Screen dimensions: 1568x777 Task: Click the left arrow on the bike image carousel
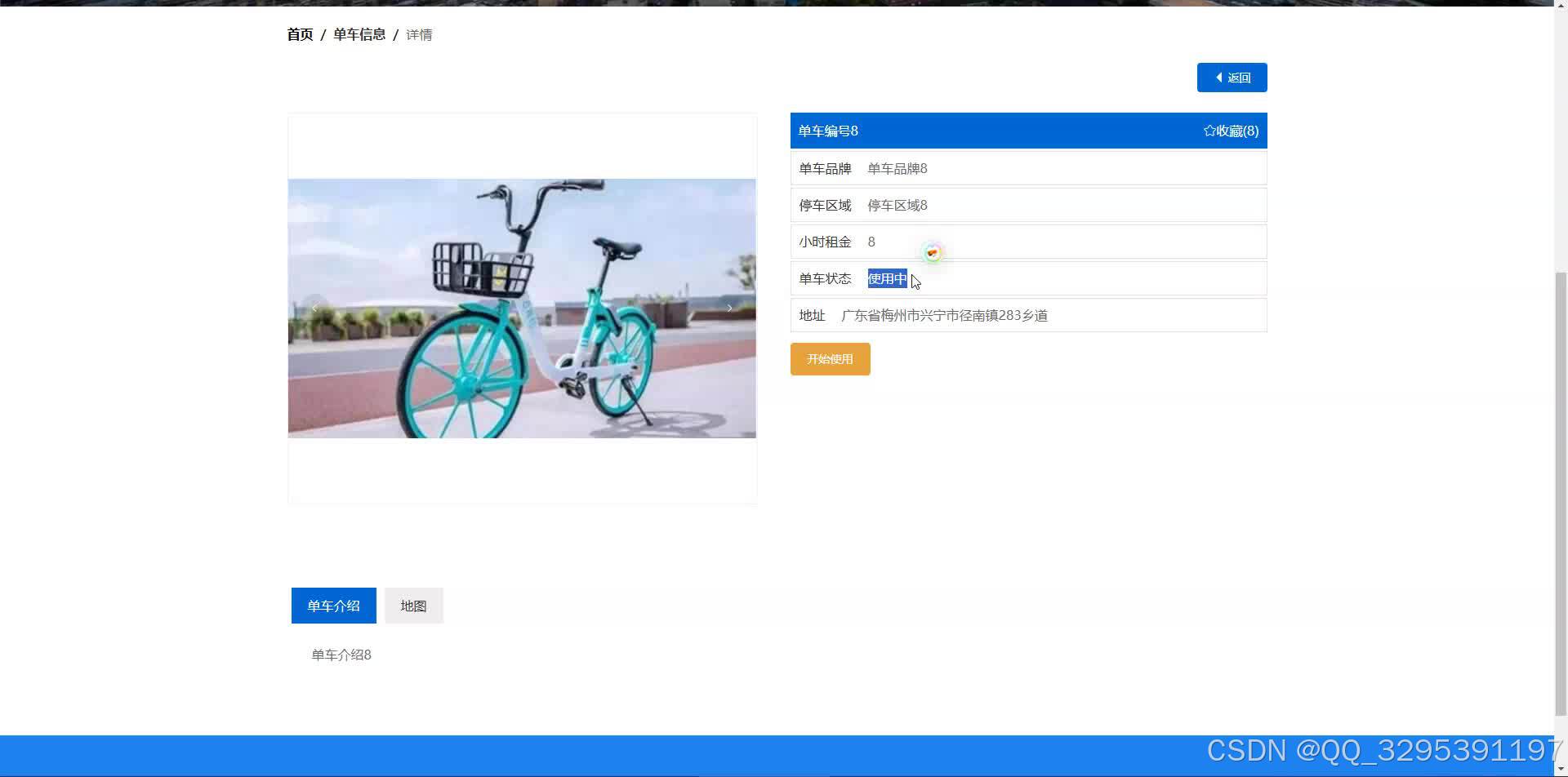(314, 308)
